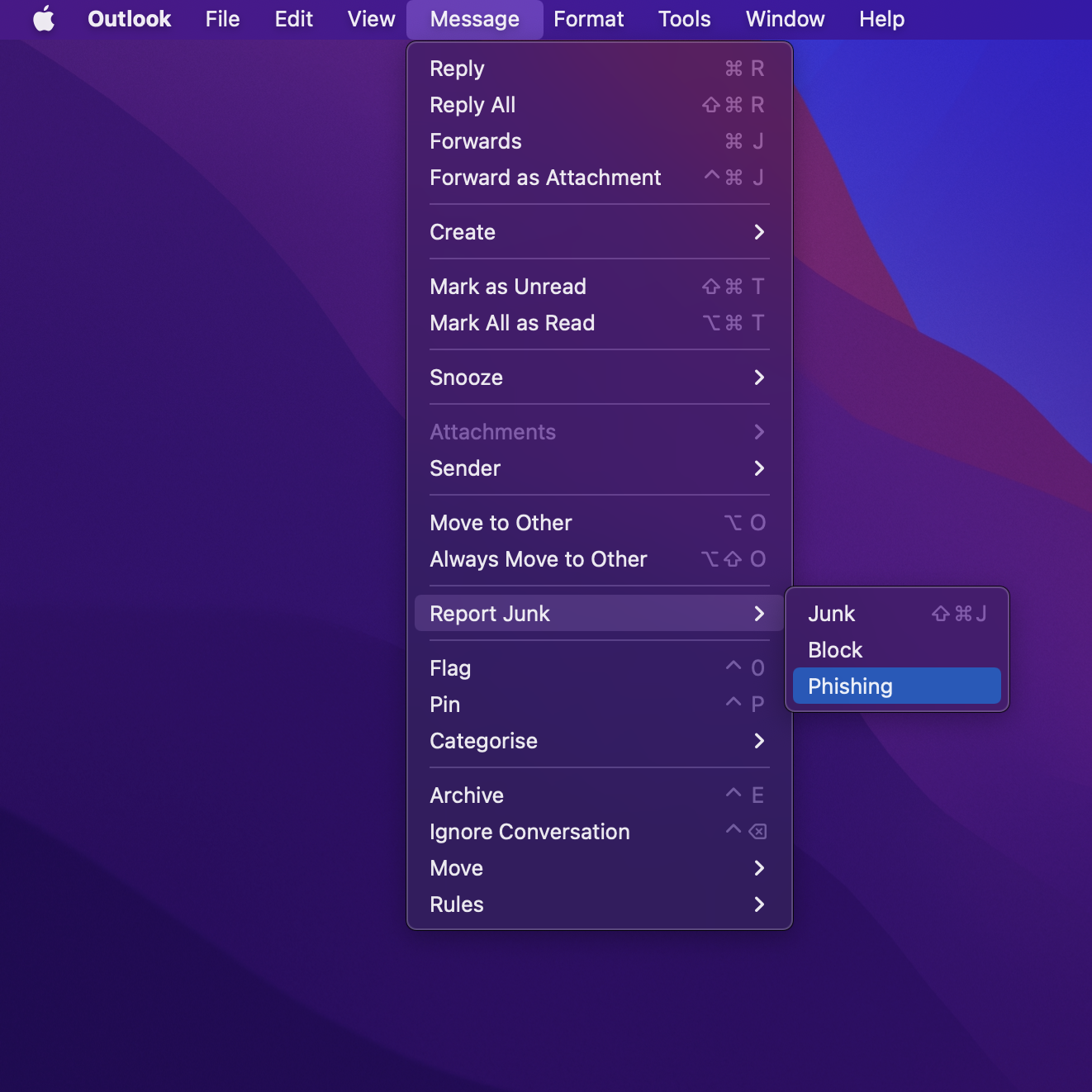Expand the Move submenu
This screenshot has height=1092, width=1092.
click(x=600, y=868)
